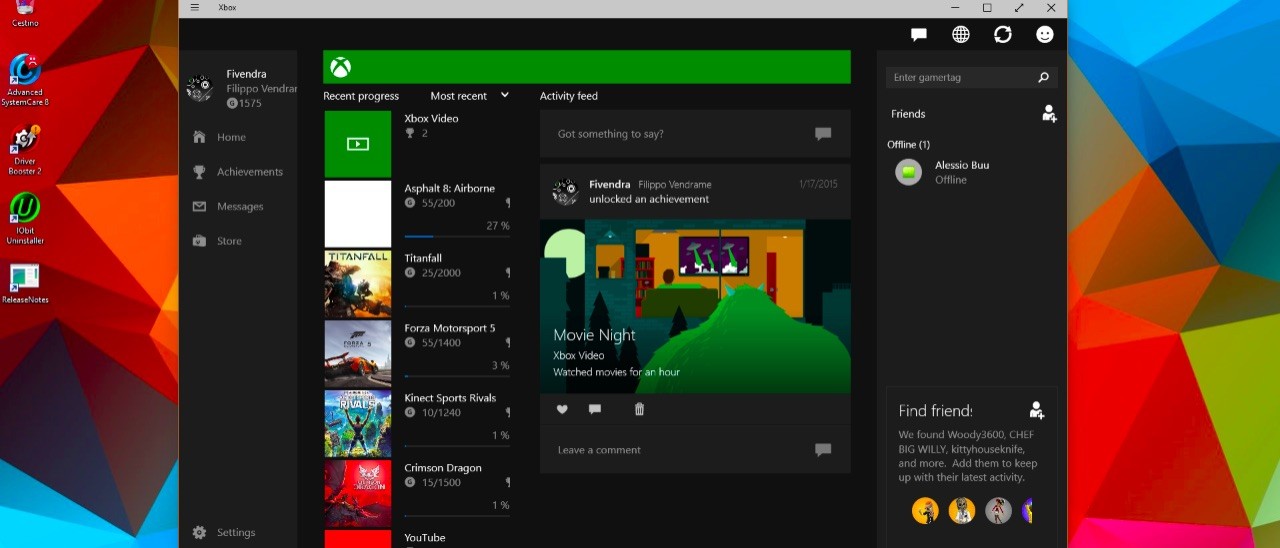Click the post icon beside Got something to say
This screenshot has width=1280, height=548.
coord(823,134)
